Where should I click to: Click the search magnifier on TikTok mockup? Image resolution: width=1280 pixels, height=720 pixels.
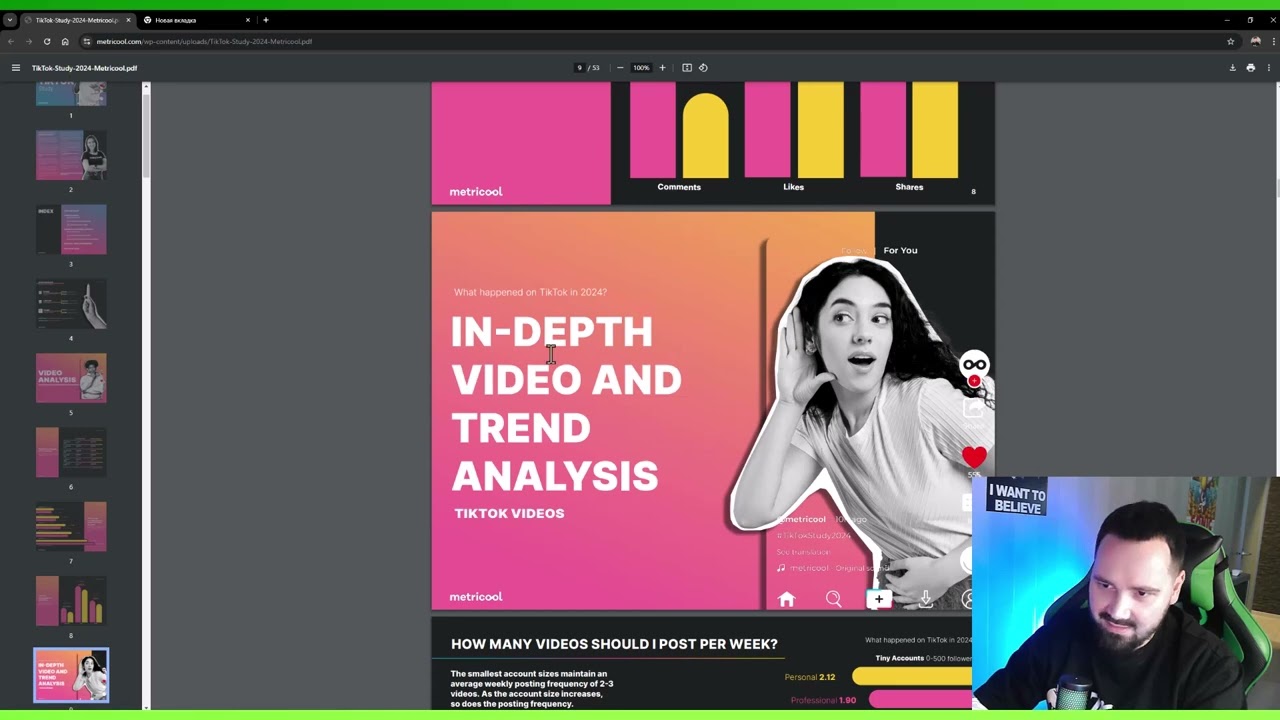[833, 599]
